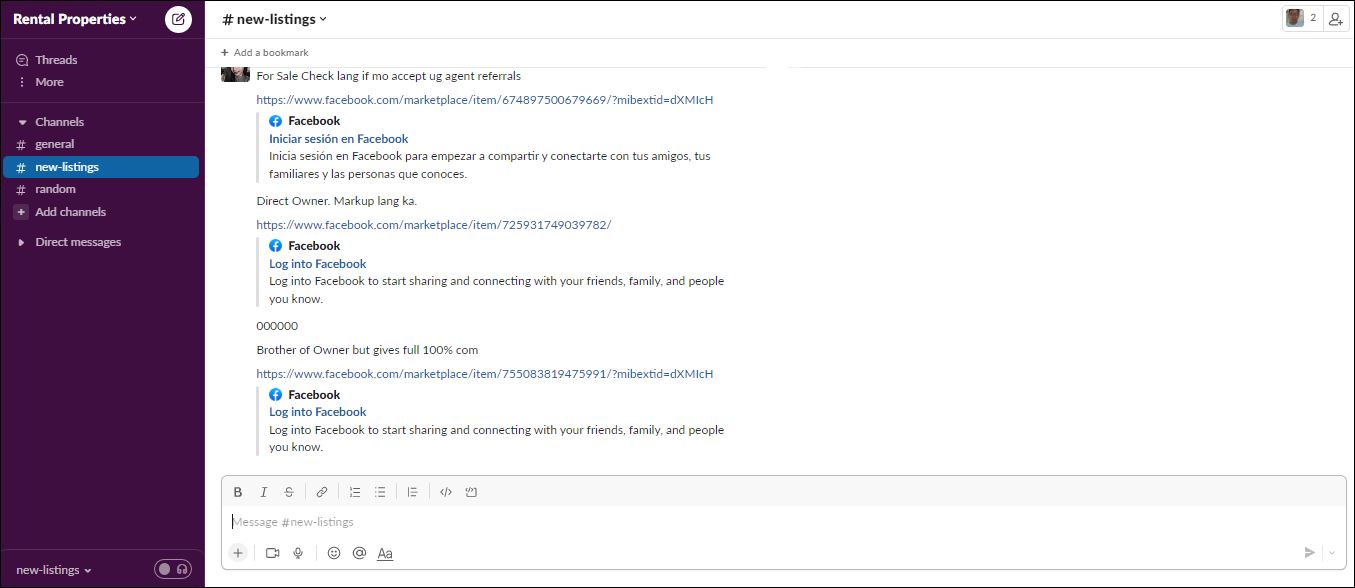The image size is (1355, 588).
Task: Open the emoji picker
Action: pyautogui.click(x=334, y=553)
